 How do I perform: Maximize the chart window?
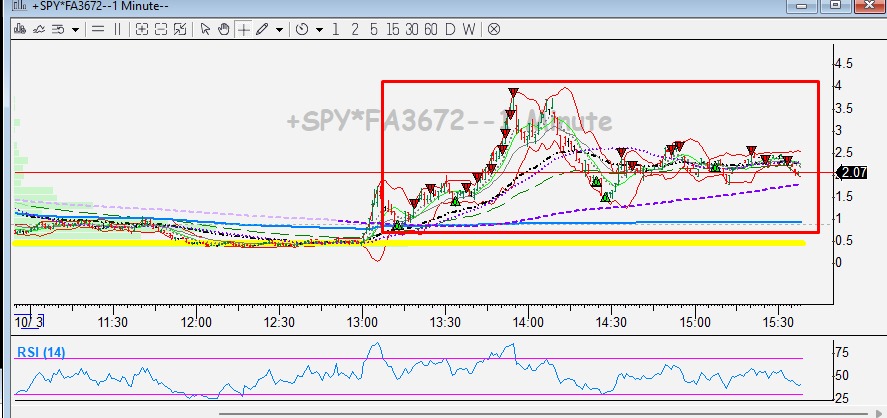click(x=836, y=5)
